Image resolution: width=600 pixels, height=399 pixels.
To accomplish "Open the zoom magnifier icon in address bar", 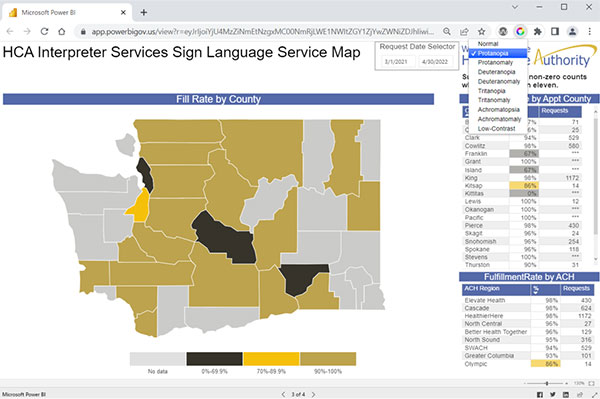I will tap(447, 32).
